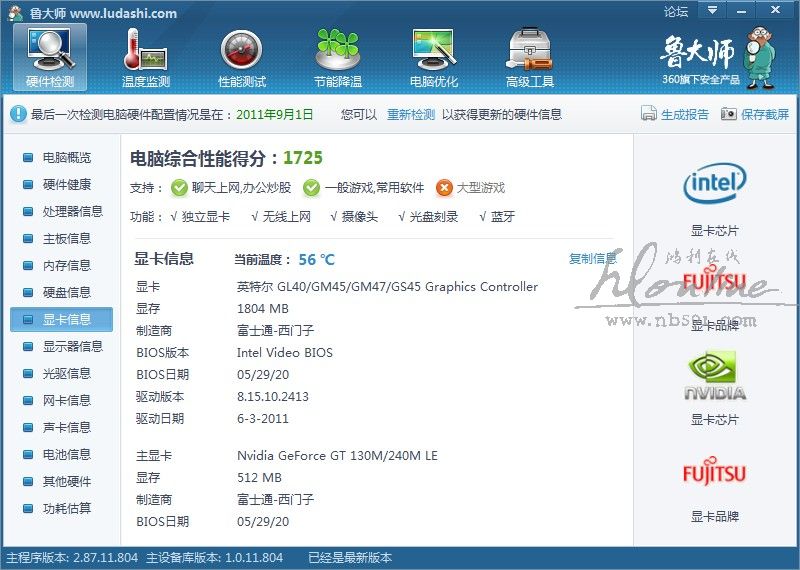The width and height of the screenshot is (800, 570).
Task: Click the 生成报告 report icon
Action: click(648, 113)
